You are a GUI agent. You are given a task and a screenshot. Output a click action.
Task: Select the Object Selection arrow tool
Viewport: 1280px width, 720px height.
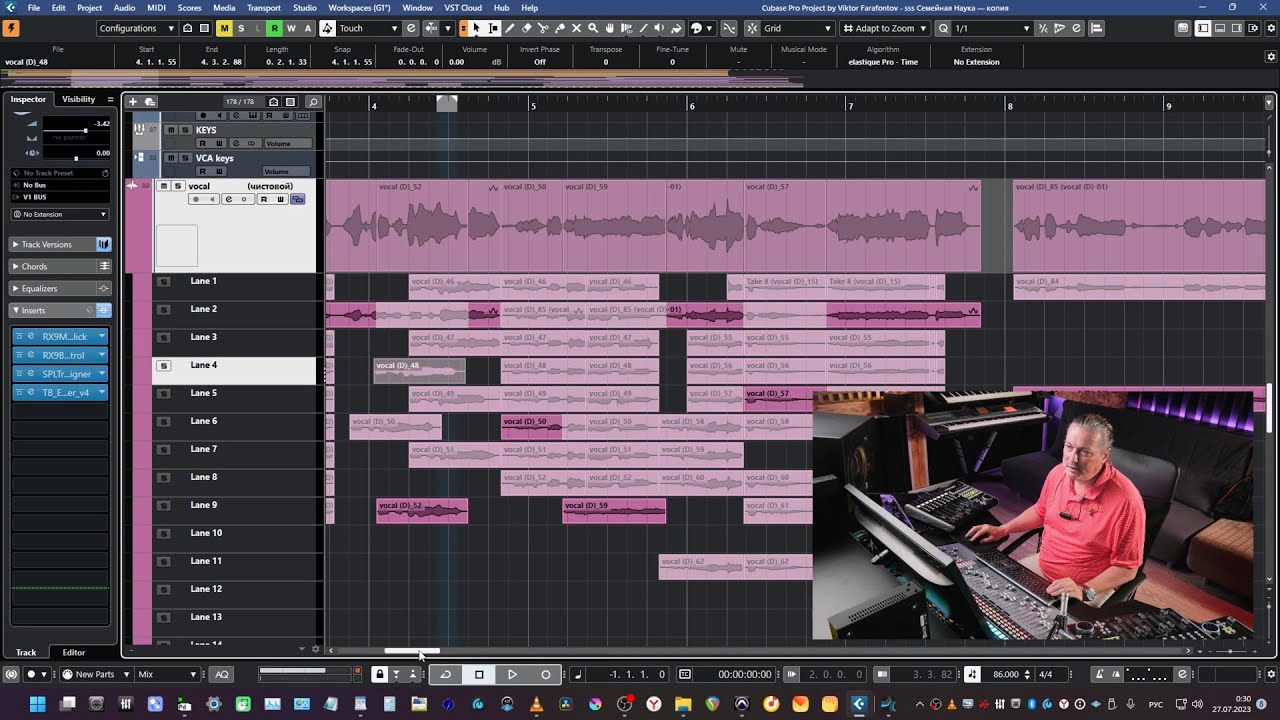pyautogui.click(x=476, y=28)
